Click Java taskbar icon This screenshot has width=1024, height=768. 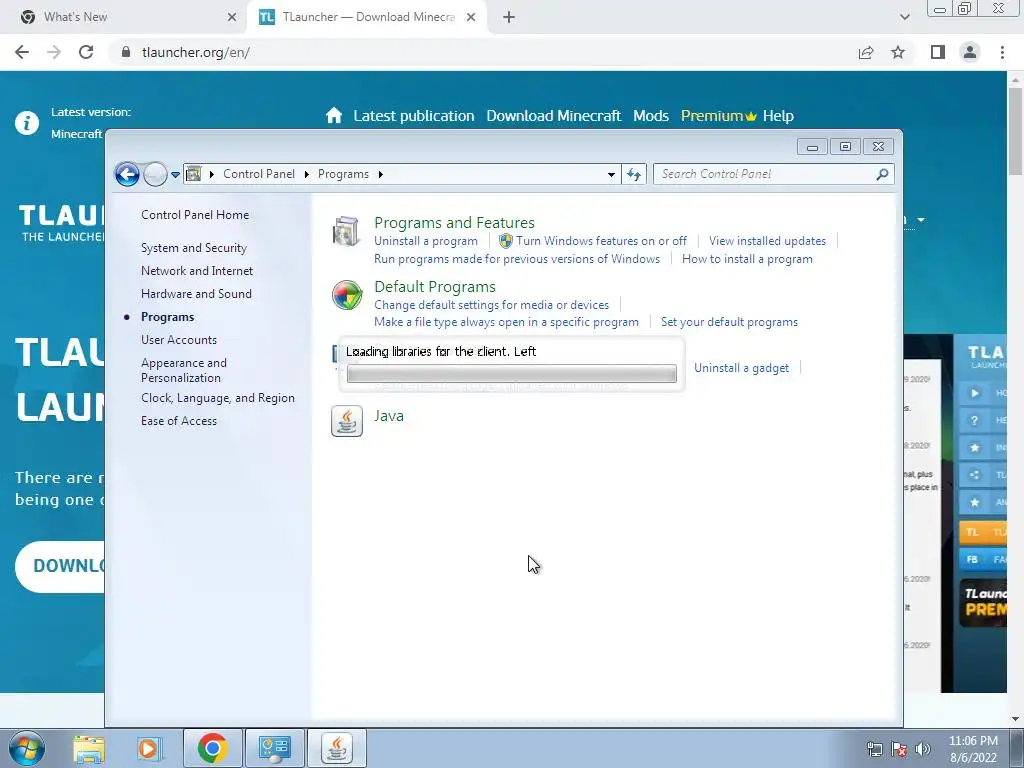337,748
